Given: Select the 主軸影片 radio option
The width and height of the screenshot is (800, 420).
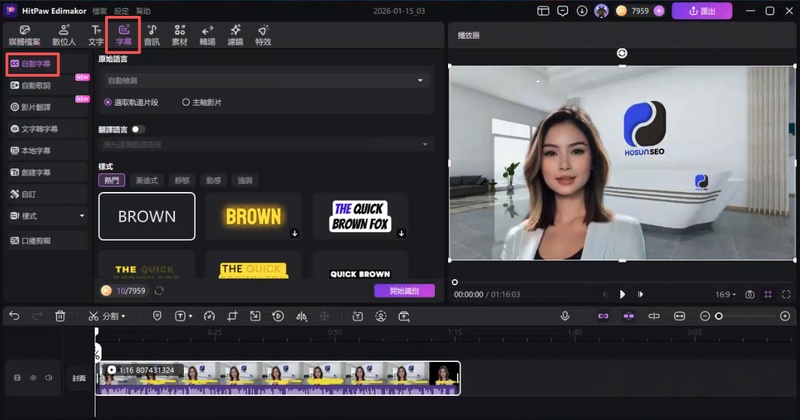Looking at the screenshot, I should pyautogui.click(x=186, y=102).
